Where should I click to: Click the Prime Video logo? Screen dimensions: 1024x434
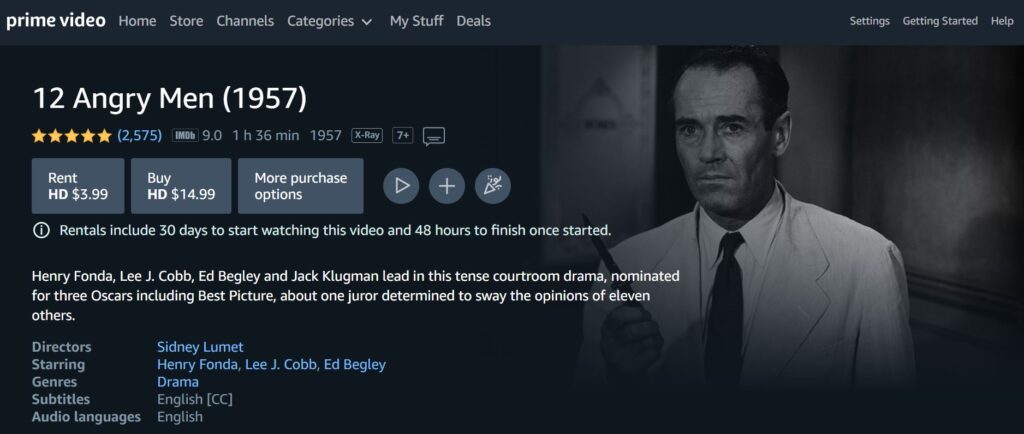click(56, 20)
